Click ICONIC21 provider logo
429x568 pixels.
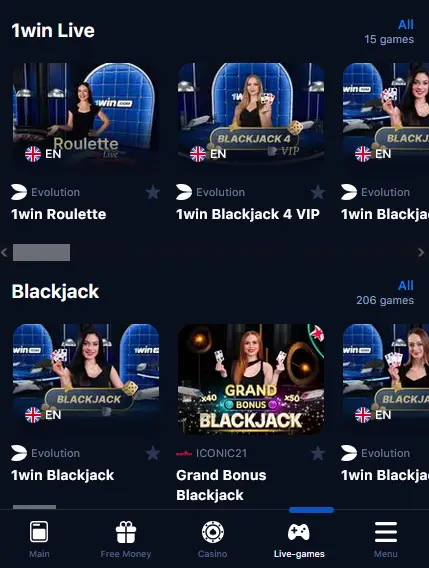(184, 453)
